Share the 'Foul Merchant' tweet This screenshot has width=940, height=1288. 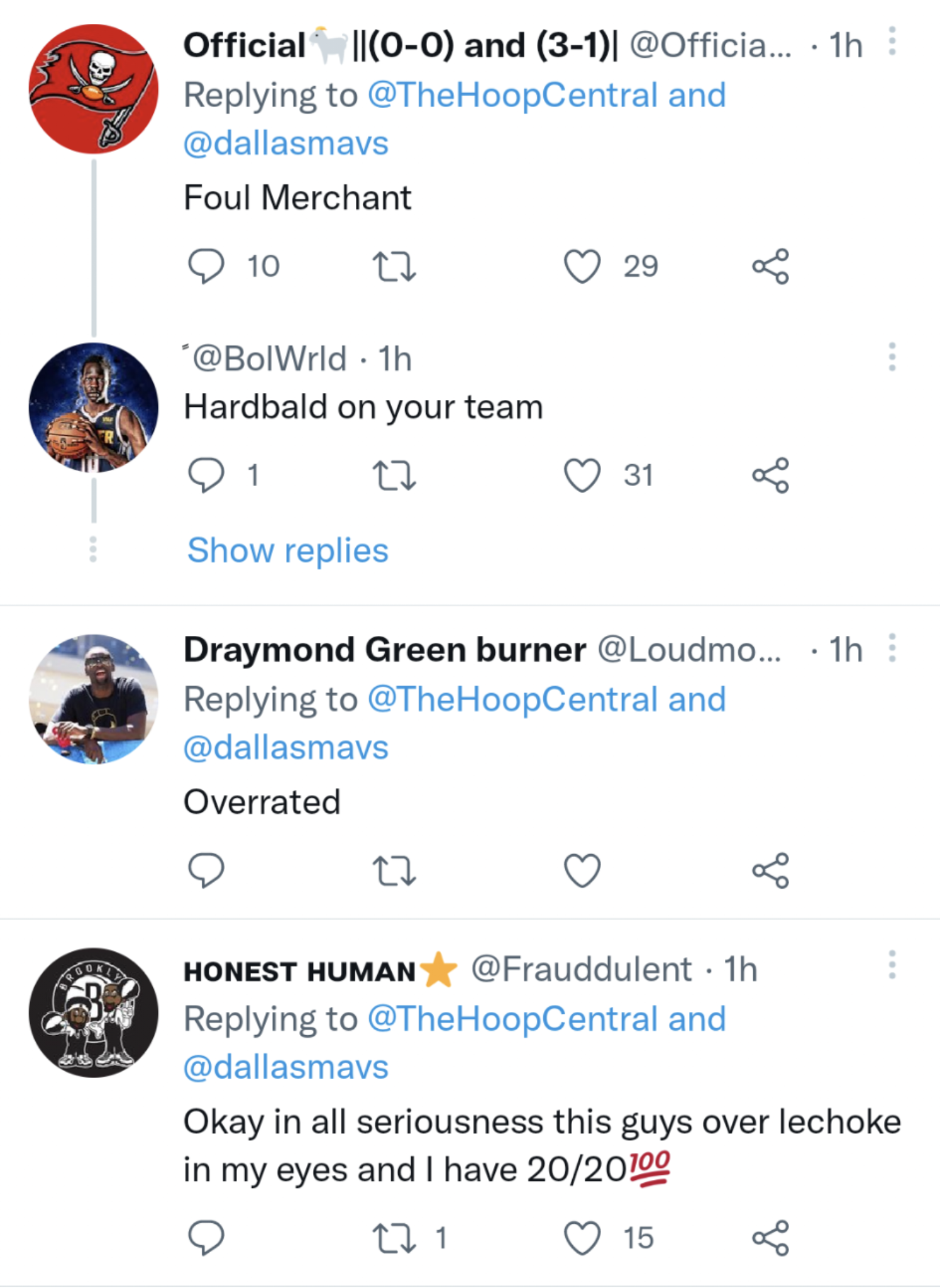(x=770, y=266)
